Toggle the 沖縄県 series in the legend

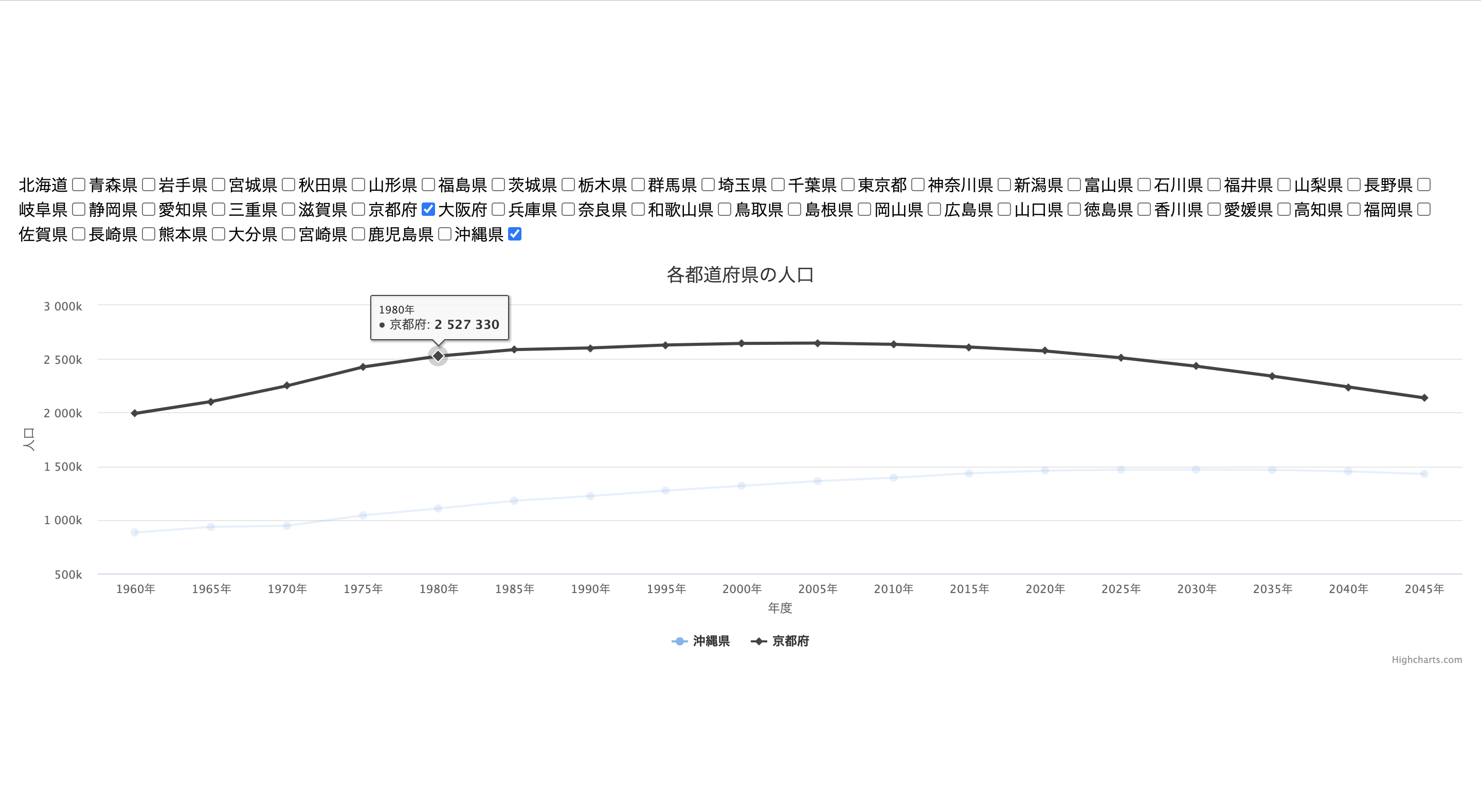coord(710,641)
